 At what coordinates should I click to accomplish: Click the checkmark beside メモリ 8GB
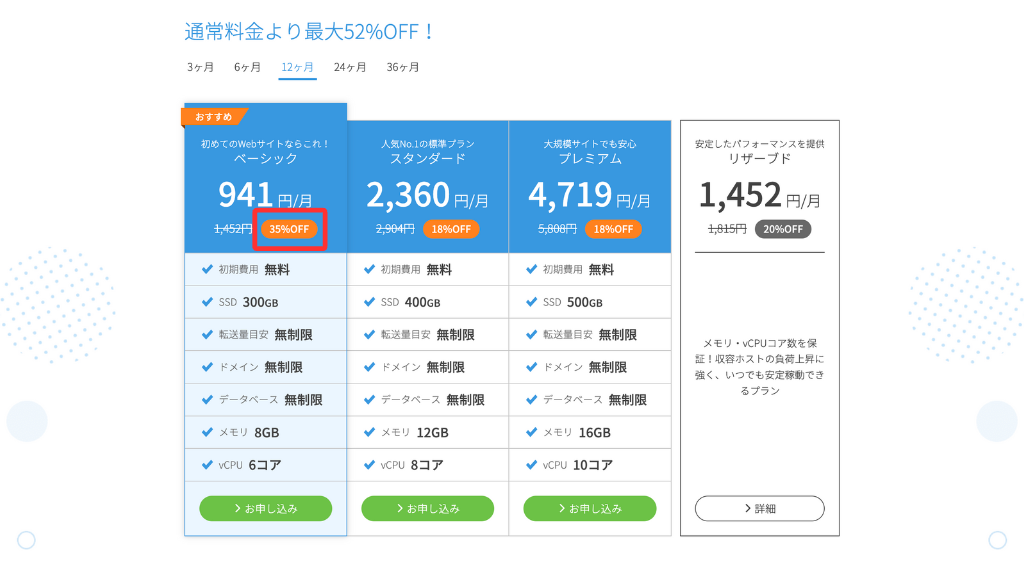point(207,432)
